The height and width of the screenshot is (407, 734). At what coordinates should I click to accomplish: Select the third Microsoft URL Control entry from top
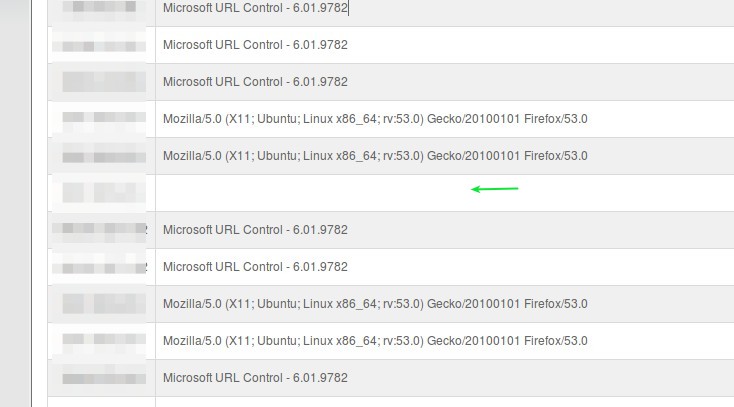pos(255,82)
